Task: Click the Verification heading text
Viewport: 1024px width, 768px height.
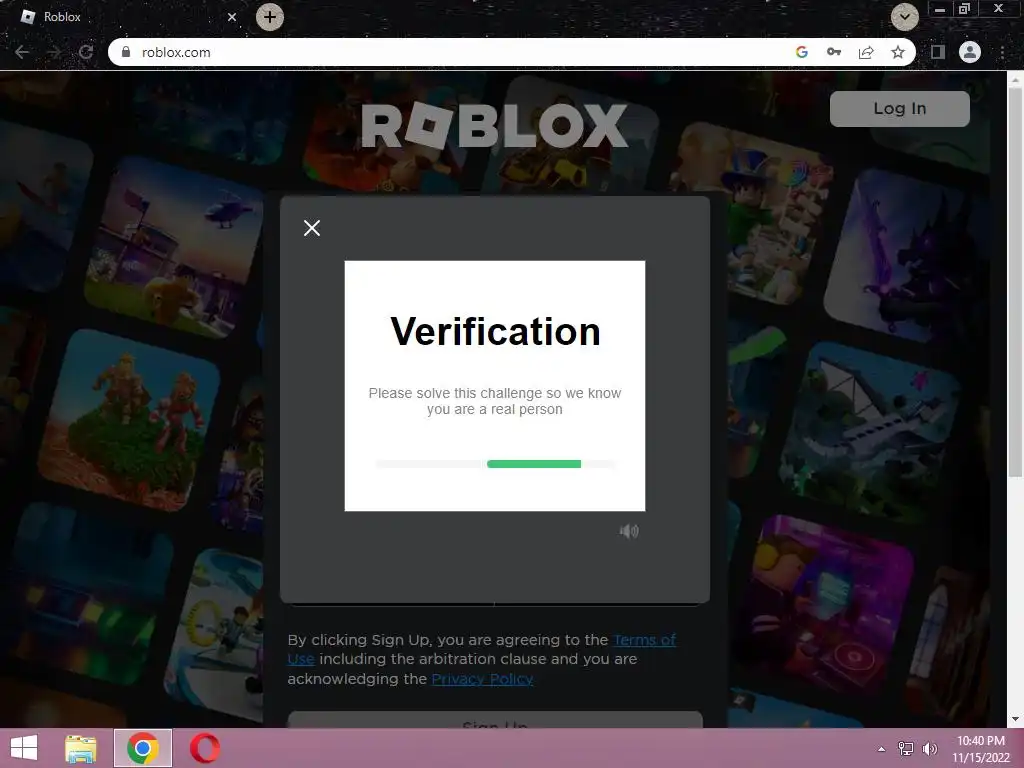Action: coord(495,332)
